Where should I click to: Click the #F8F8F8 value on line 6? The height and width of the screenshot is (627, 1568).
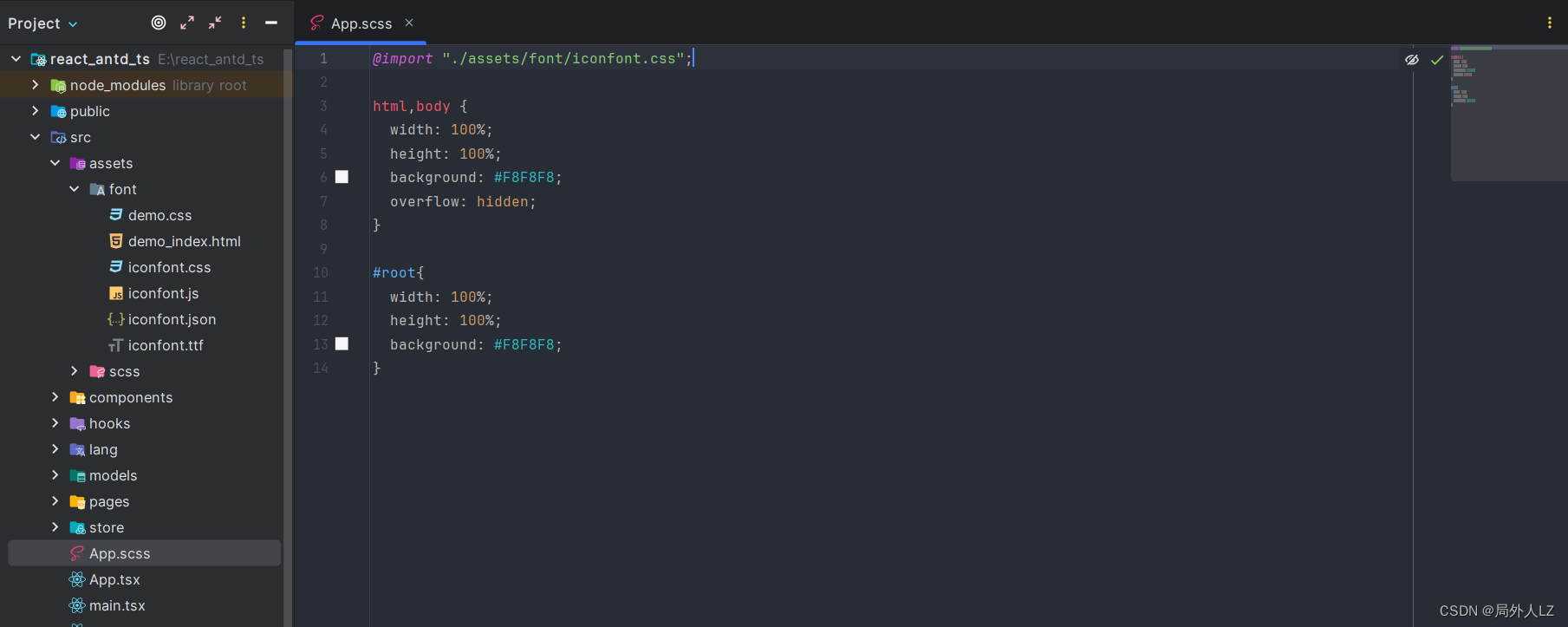pyautogui.click(x=524, y=177)
